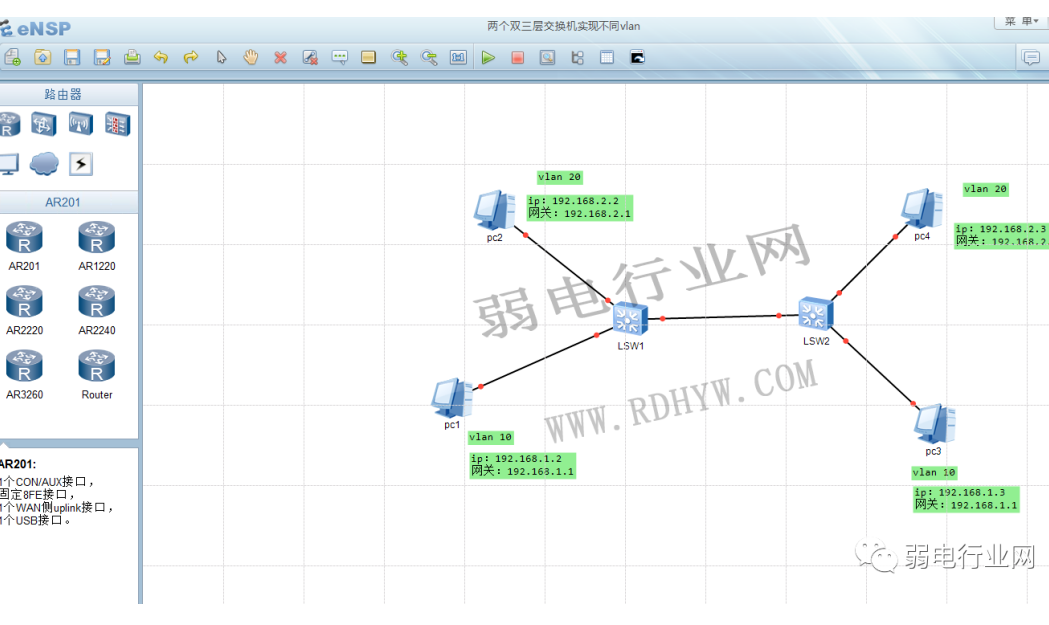Screen dimensions: 1049x625
Task: Click the Zoom In magnifier icon
Action: click(399, 58)
